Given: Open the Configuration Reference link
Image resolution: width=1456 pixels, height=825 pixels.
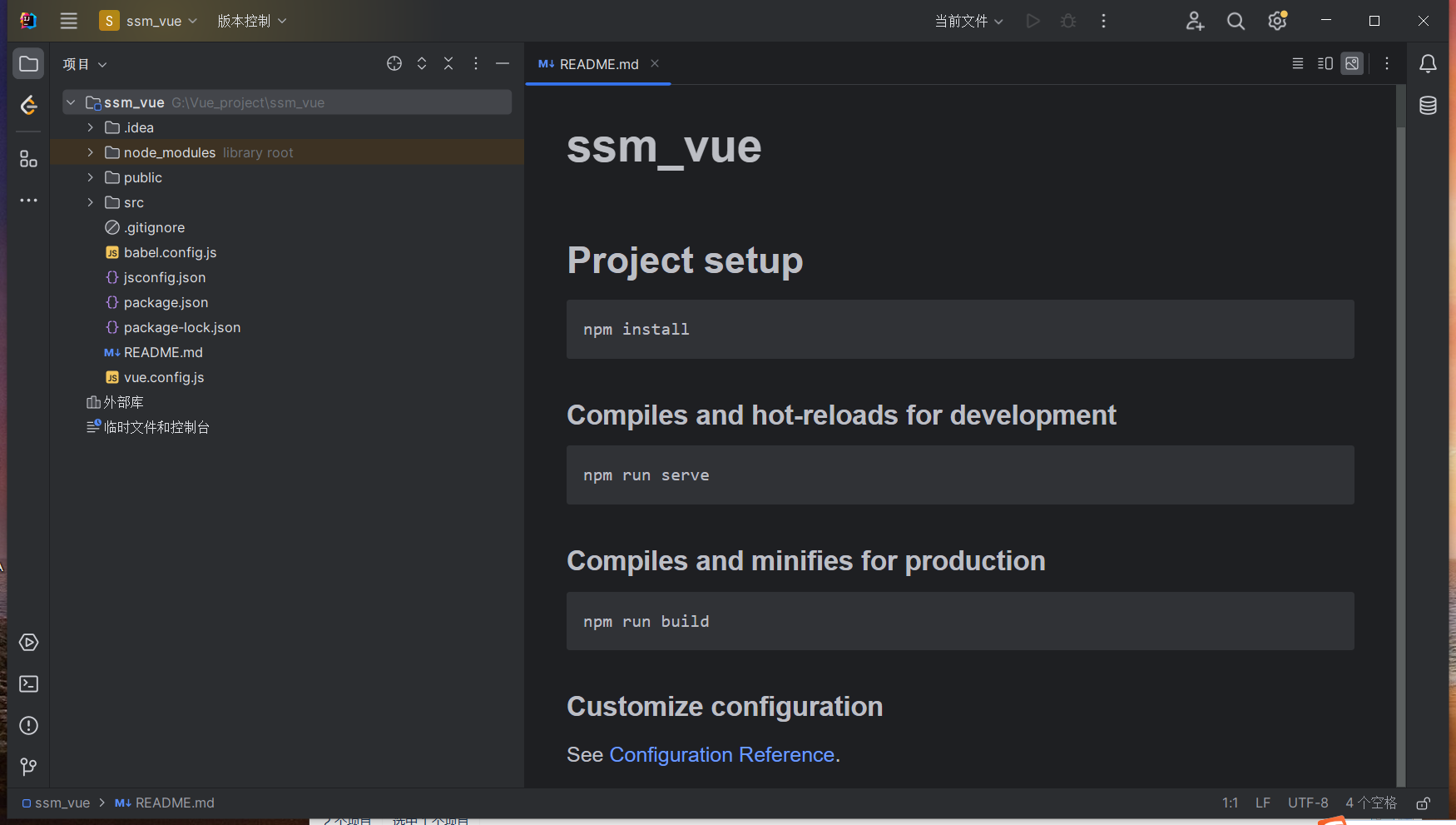Looking at the screenshot, I should click(721, 754).
